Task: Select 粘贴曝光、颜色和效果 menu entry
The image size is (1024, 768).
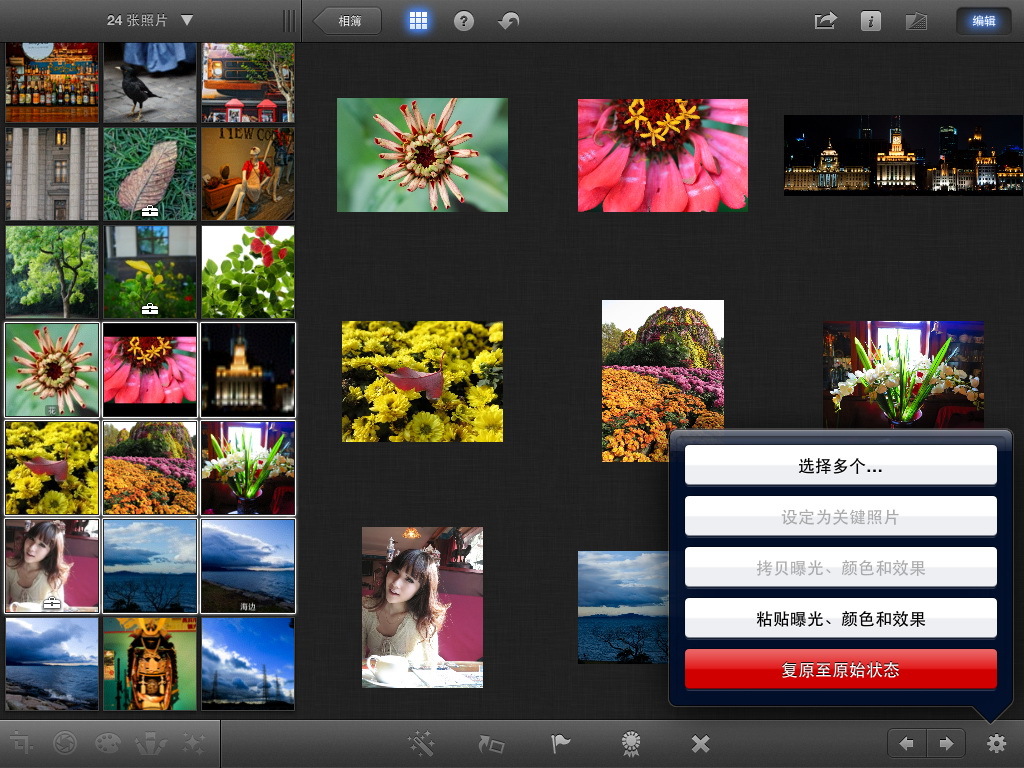Action: (x=840, y=618)
